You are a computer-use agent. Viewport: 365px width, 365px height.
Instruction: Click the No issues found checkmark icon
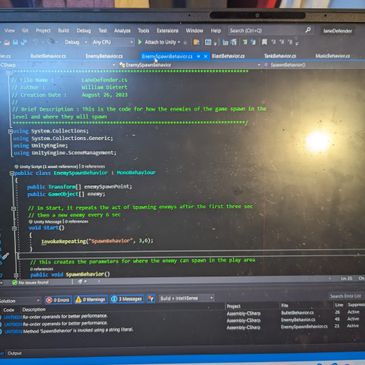[x=14, y=282]
